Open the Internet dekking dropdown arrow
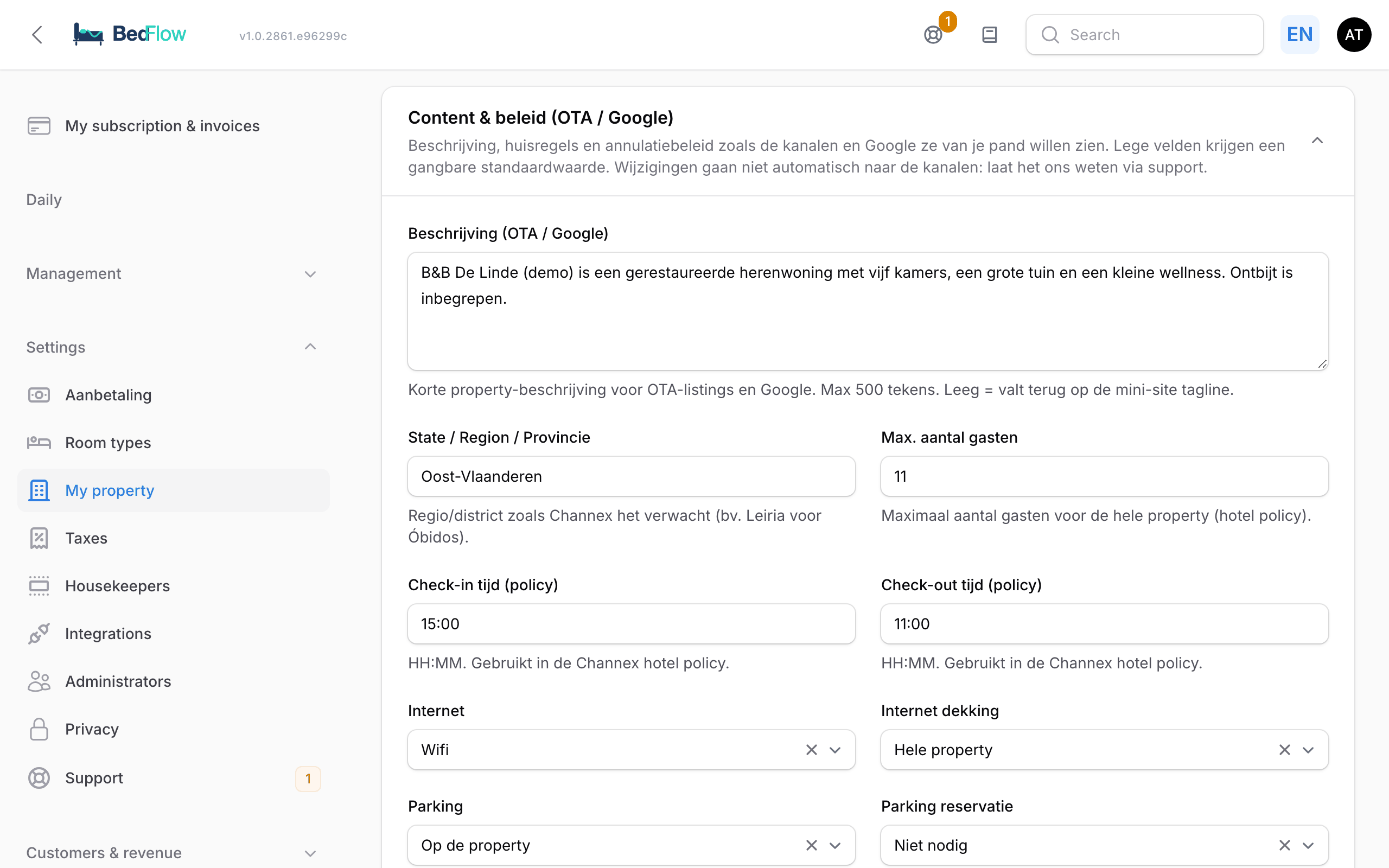 [x=1308, y=750]
